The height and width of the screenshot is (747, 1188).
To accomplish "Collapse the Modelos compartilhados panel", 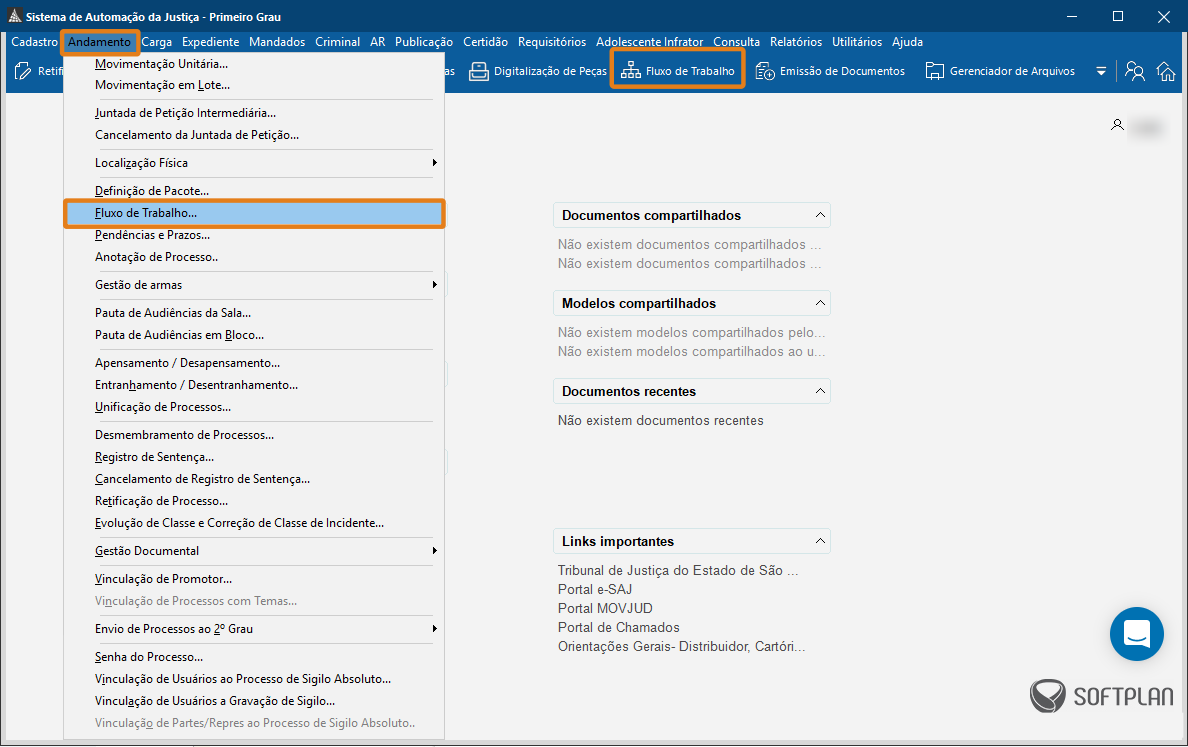I will pyautogui.click(x=820, y=303).
